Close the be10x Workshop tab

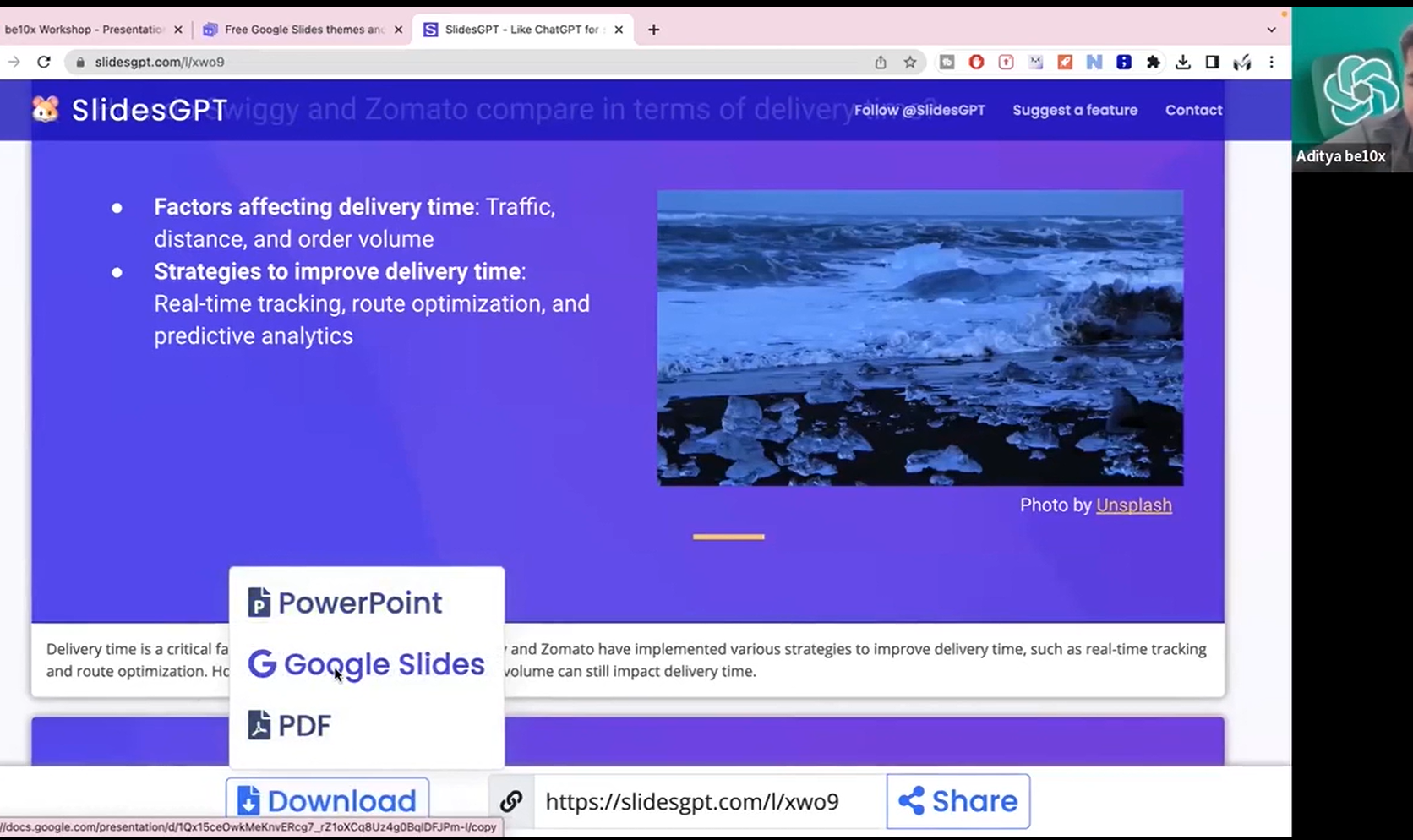pyautogui.click(x=177, y=30)
